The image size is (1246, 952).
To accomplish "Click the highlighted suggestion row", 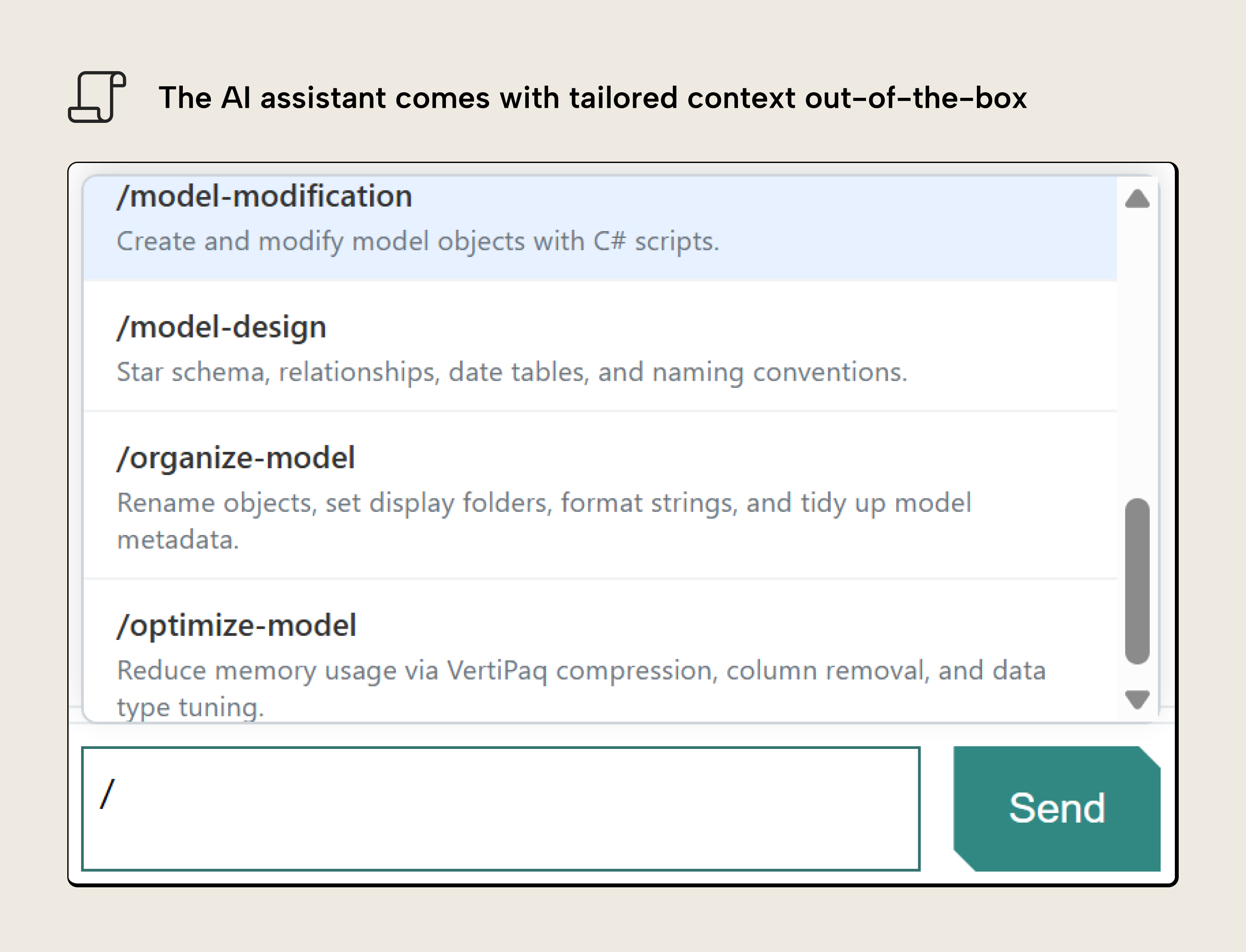I will point(595,227).
